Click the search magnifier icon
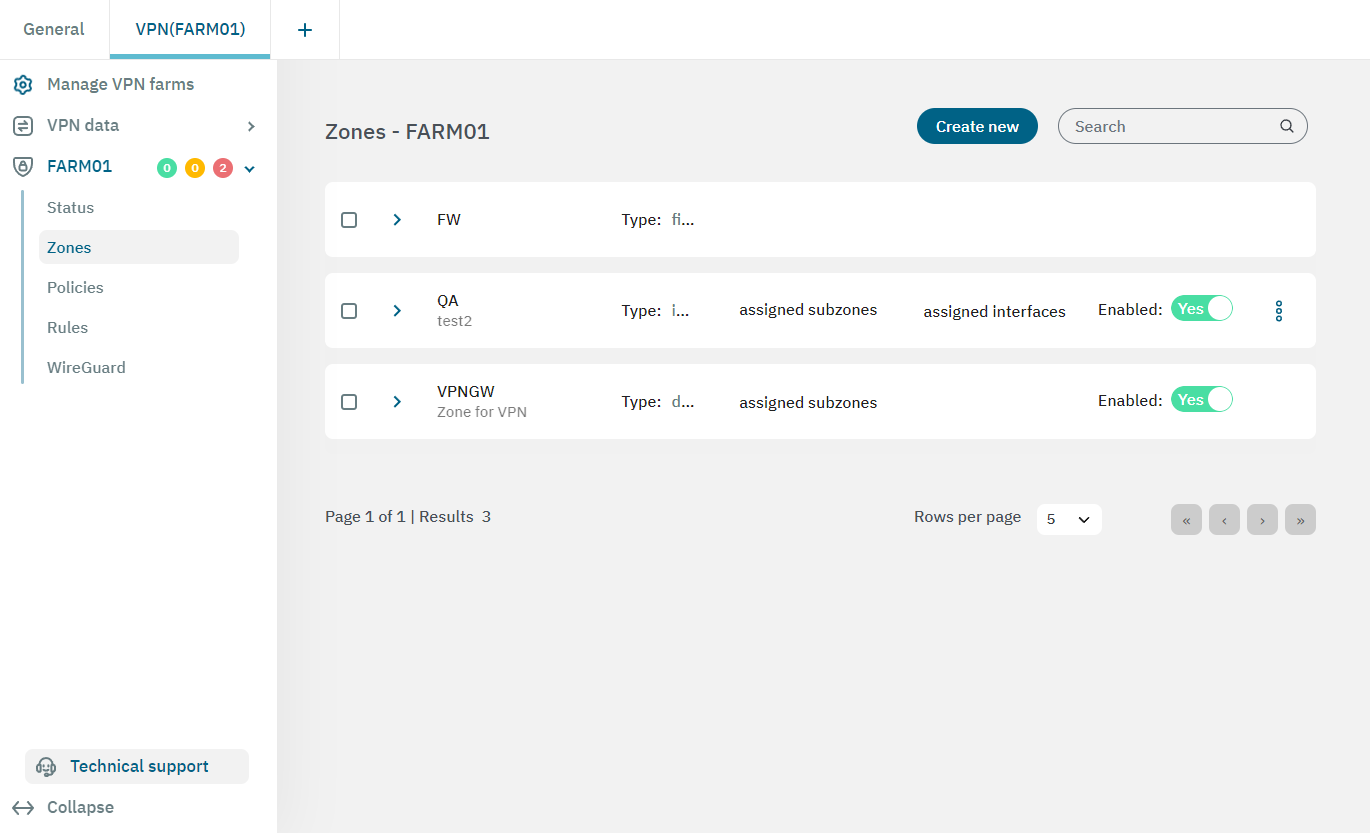Viewport: 1370px width, 833px height. point(1287,127)
